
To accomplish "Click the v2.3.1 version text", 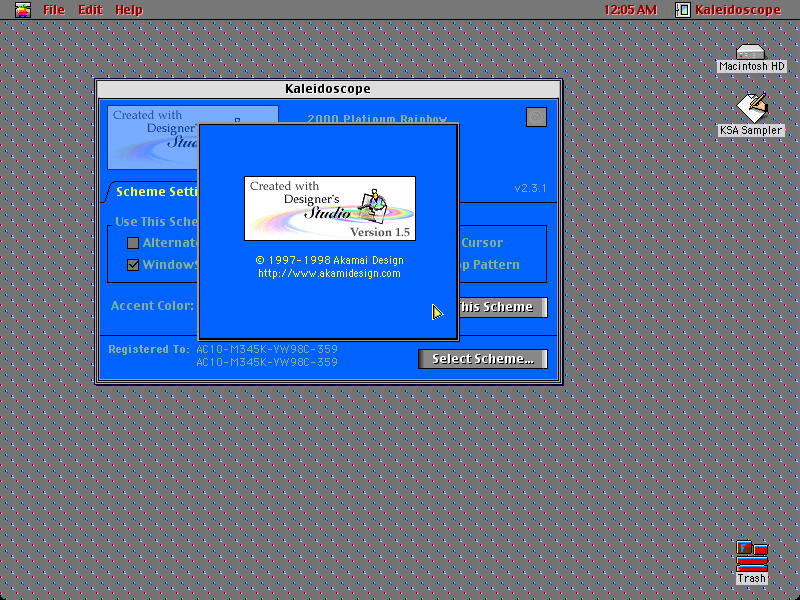I will pos(530,188).
